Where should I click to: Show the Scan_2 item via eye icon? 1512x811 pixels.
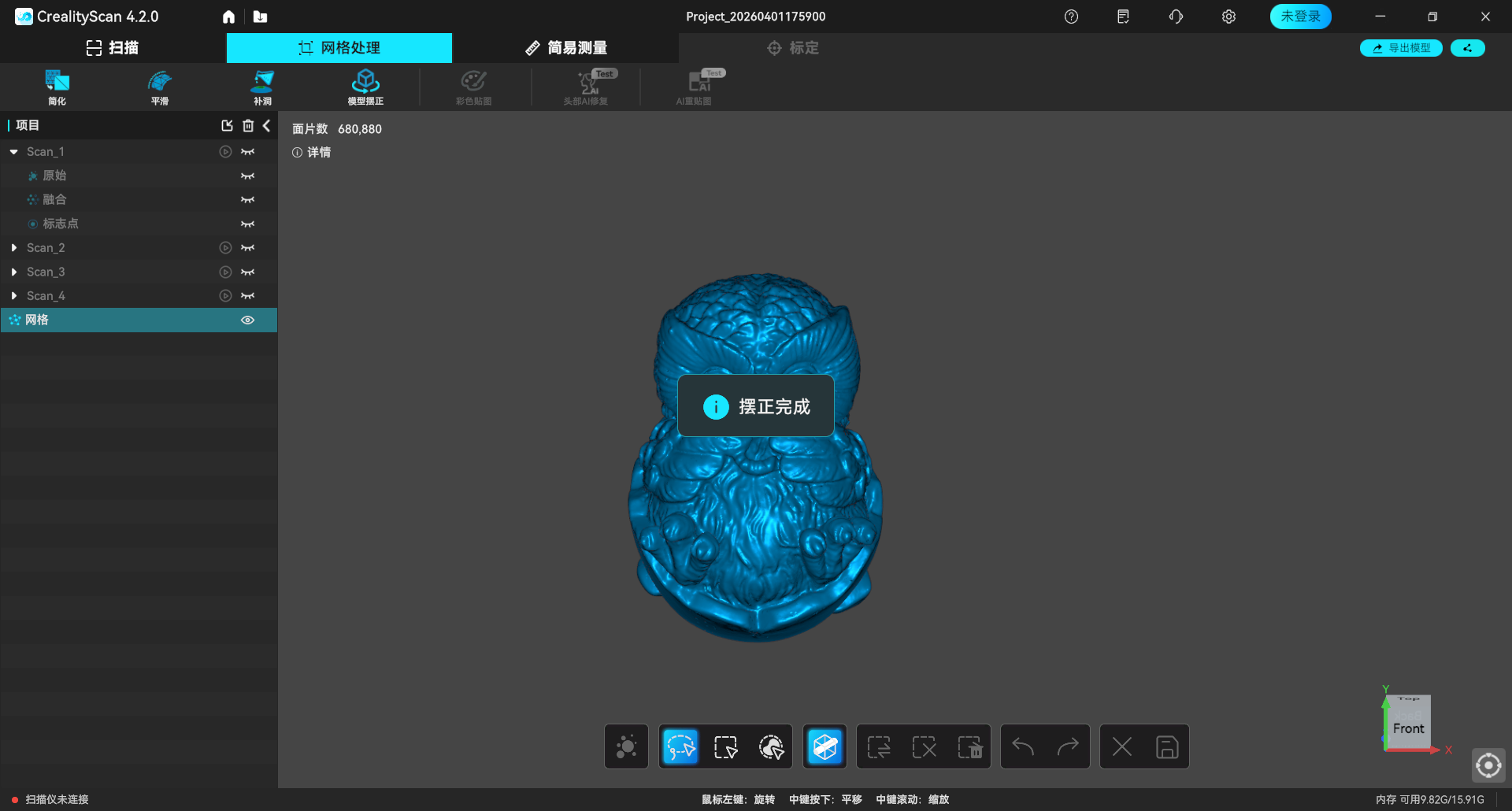247,248
